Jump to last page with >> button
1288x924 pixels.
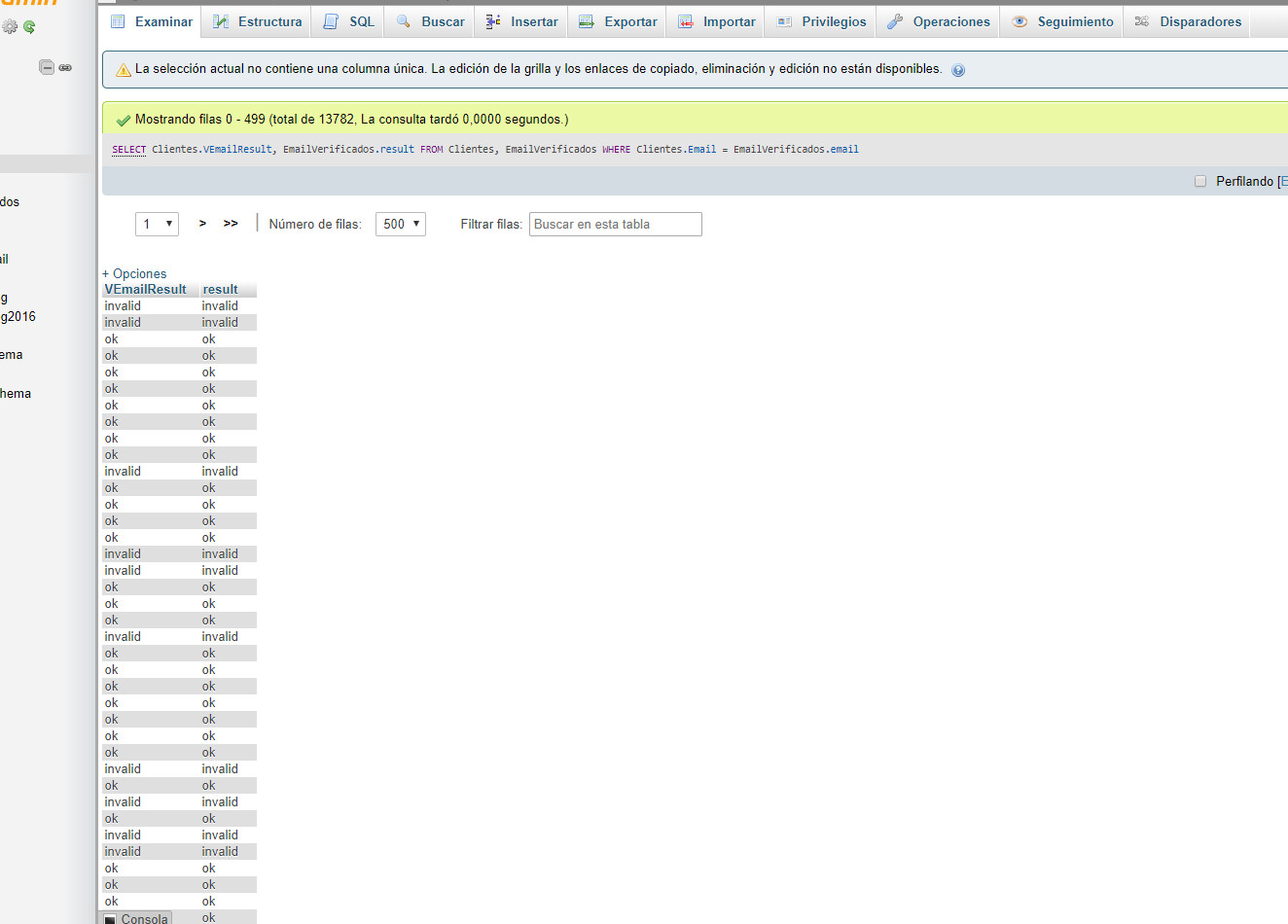click(x=231, y=224)
